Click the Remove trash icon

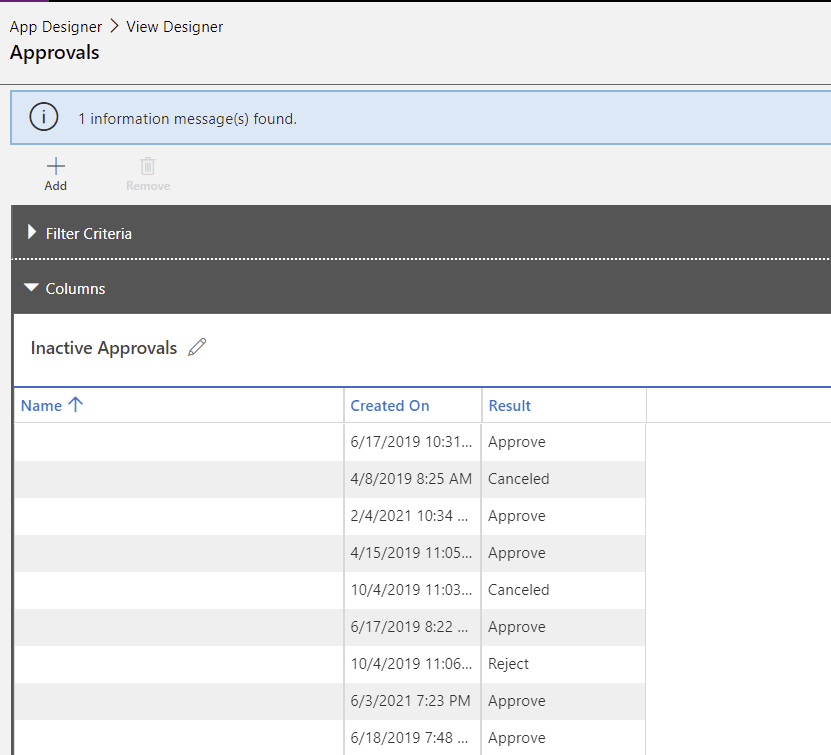148,166
